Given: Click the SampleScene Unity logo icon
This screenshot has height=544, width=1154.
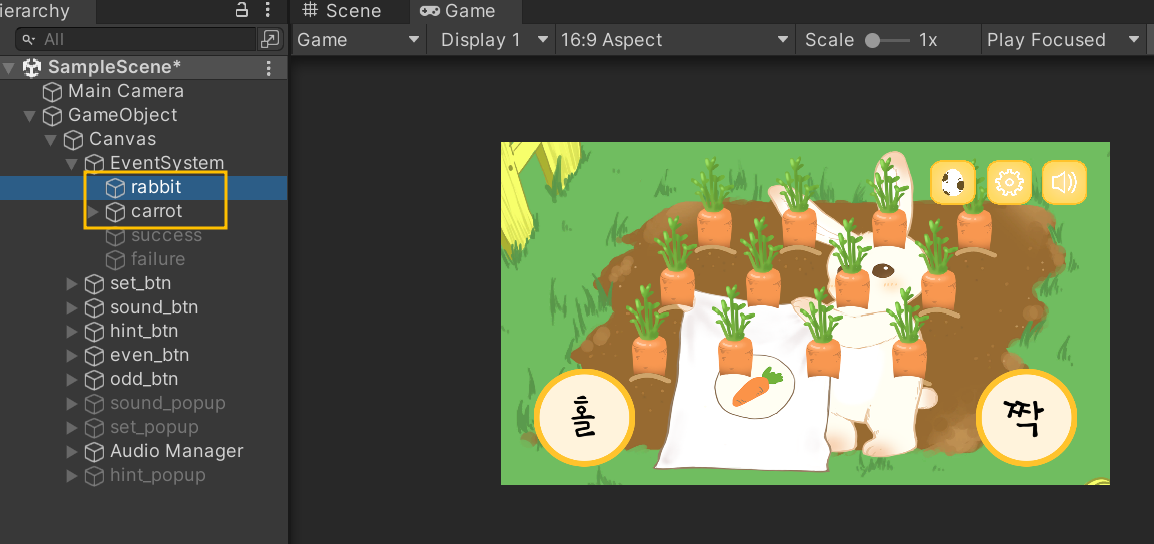Looking at the screenshot, I should [32, 68].
